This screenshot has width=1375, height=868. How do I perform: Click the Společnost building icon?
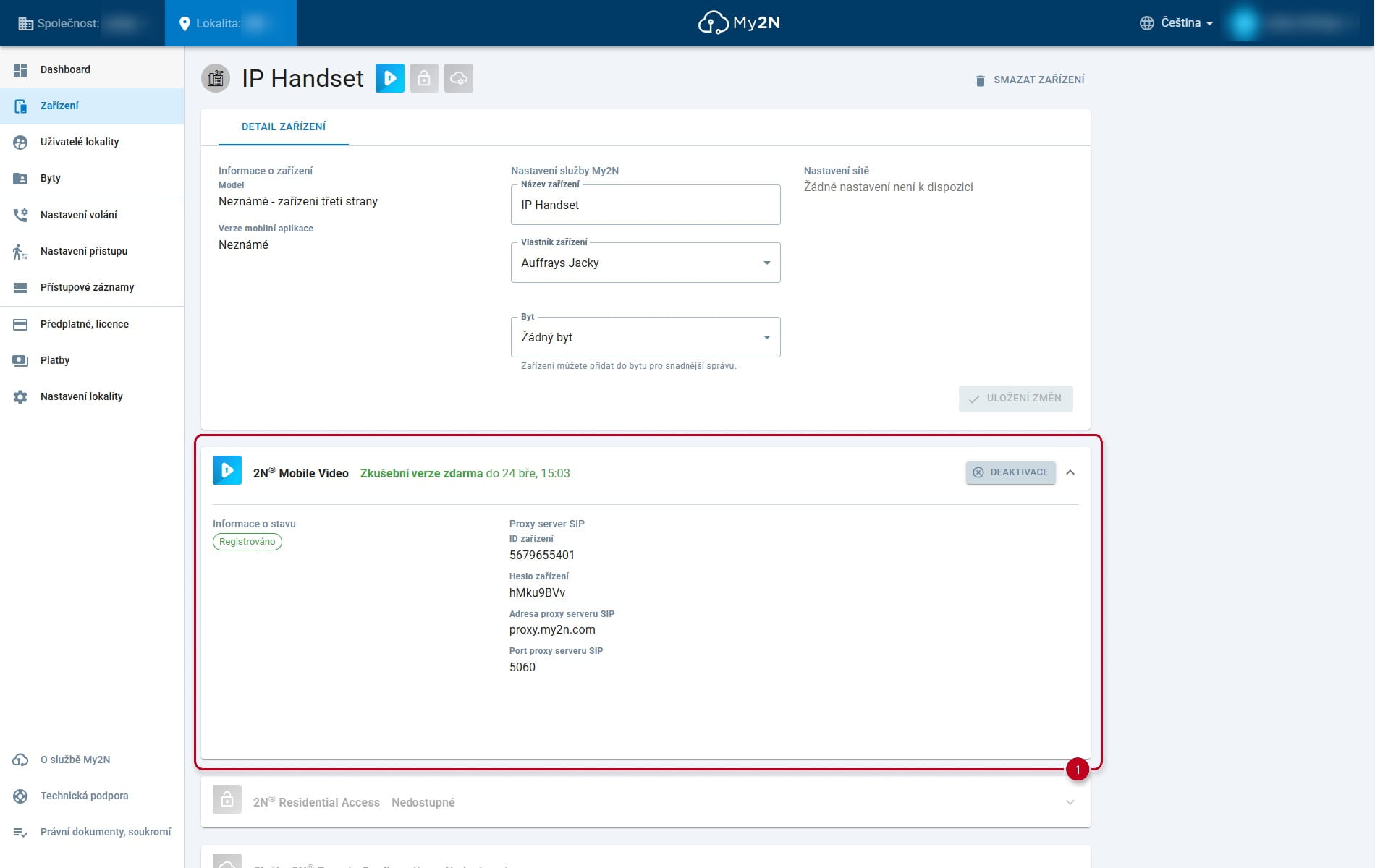point(25,23)
